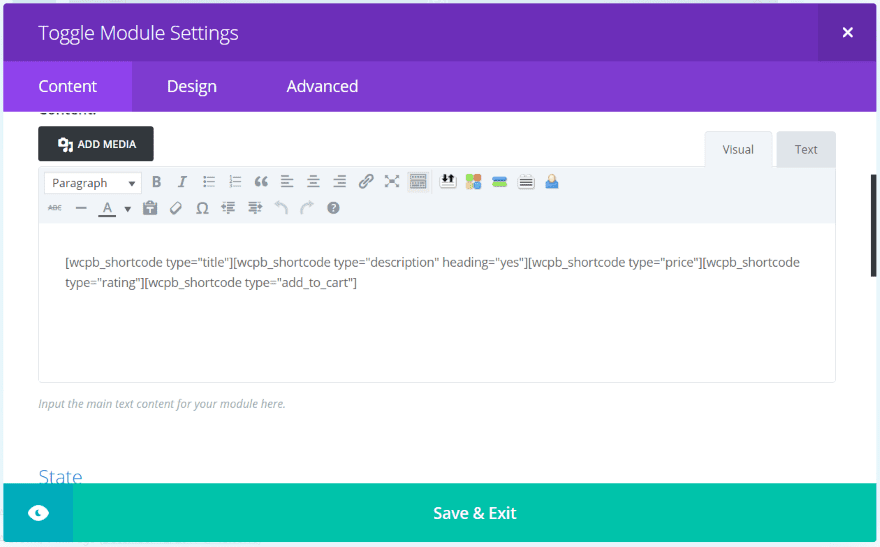Image resolution: width=880 pixels, height=547 pixels.
Task: Click the insert link icon
Action: point(366,182)
